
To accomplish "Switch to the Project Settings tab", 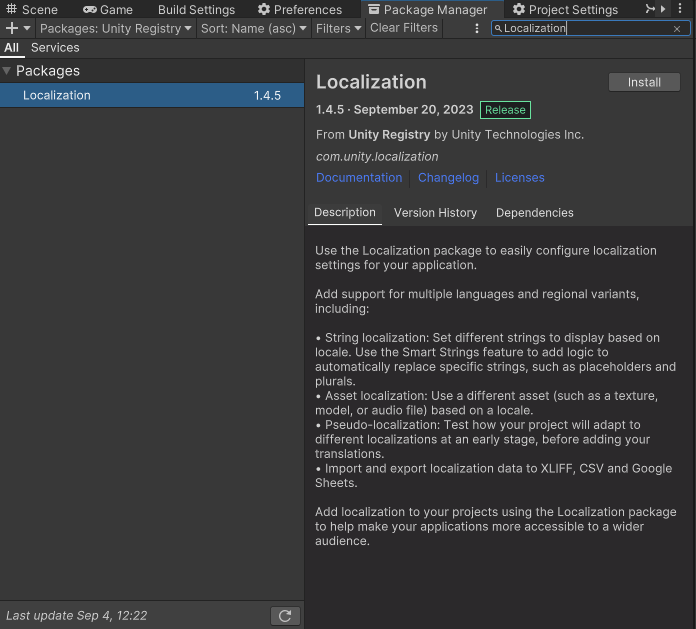I will 566,9.
